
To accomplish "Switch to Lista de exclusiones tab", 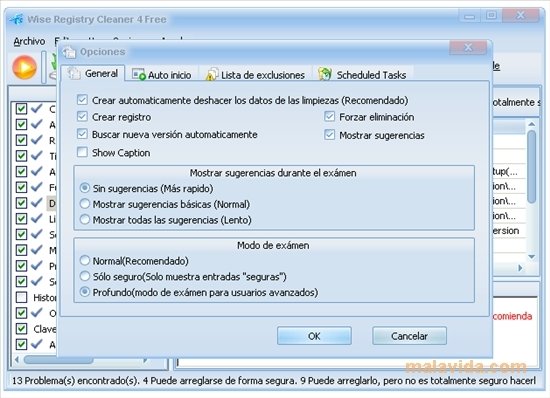I will pyautogui.click(x=255, y=75).
